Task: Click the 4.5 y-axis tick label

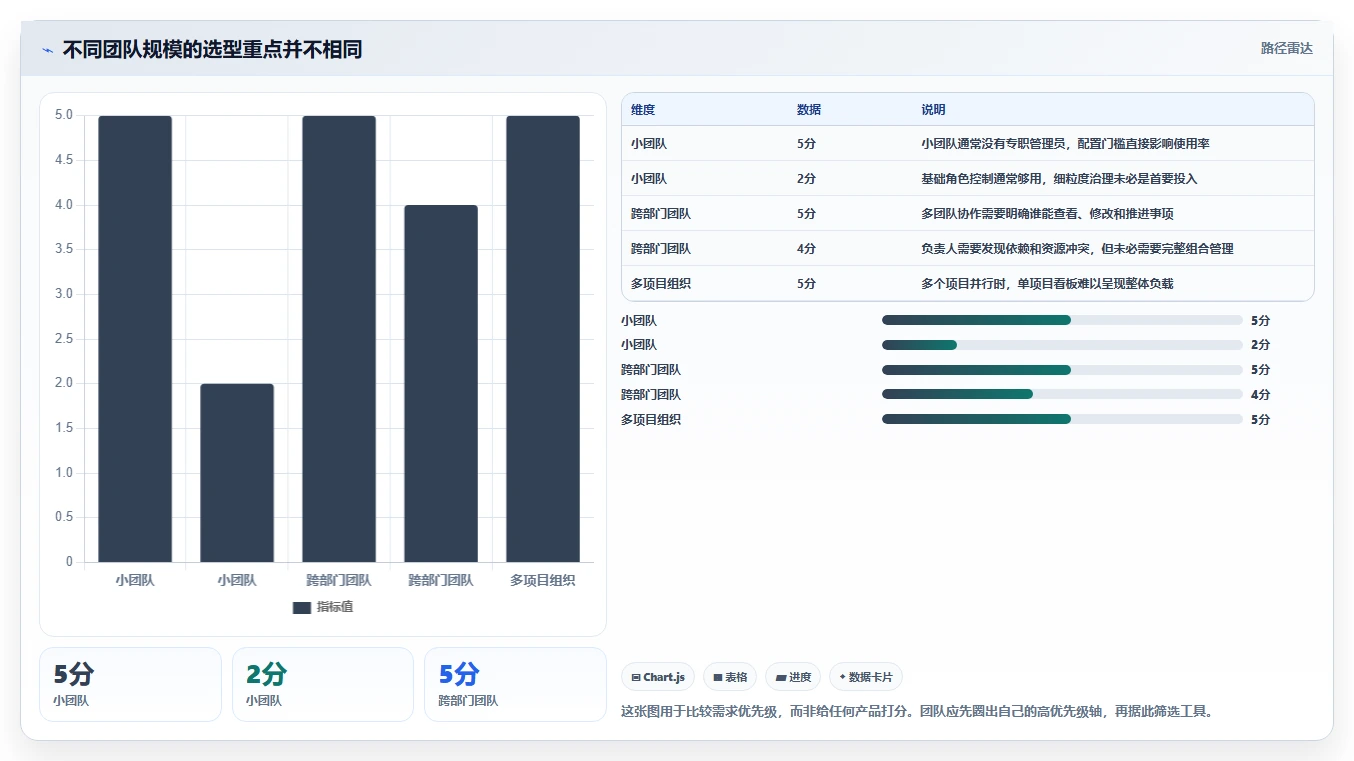Action: click(x=63, y=160)
